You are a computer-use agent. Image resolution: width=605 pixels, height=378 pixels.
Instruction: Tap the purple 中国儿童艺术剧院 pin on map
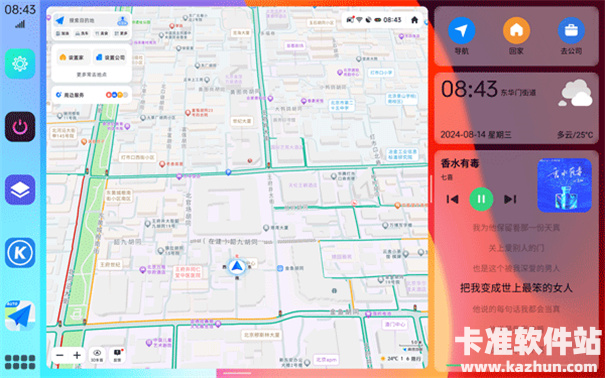pos(149,343)
